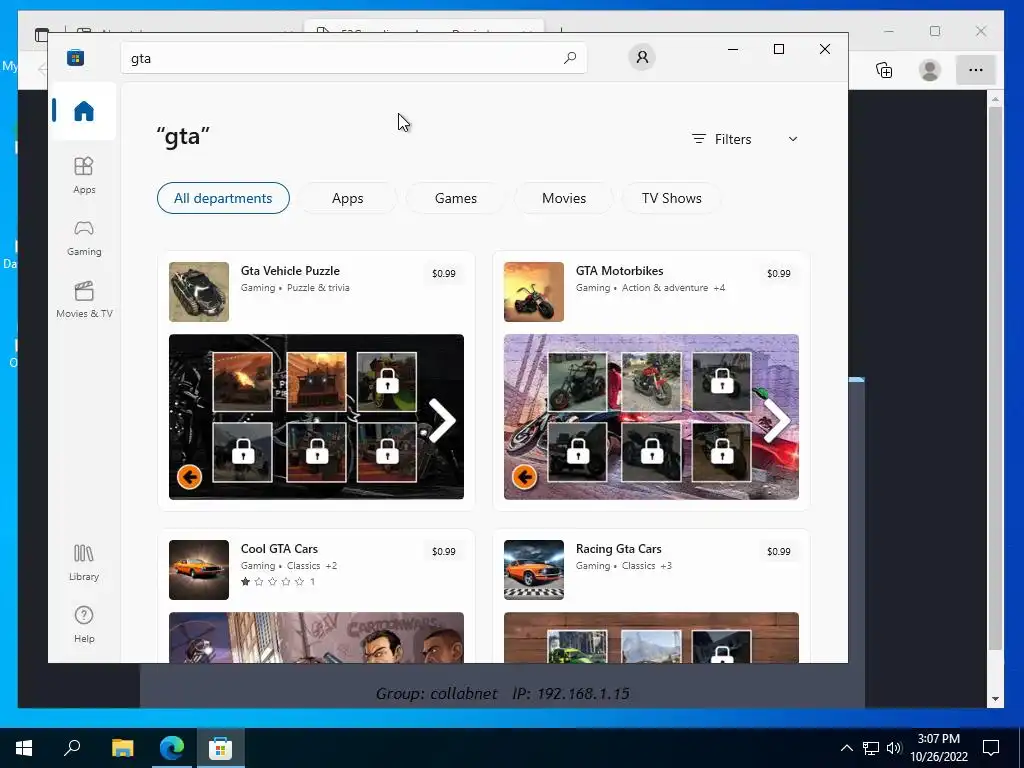This screenshot has height=768, width=1024.
Task: Select the Movies department filter
Action: (564, 198)
